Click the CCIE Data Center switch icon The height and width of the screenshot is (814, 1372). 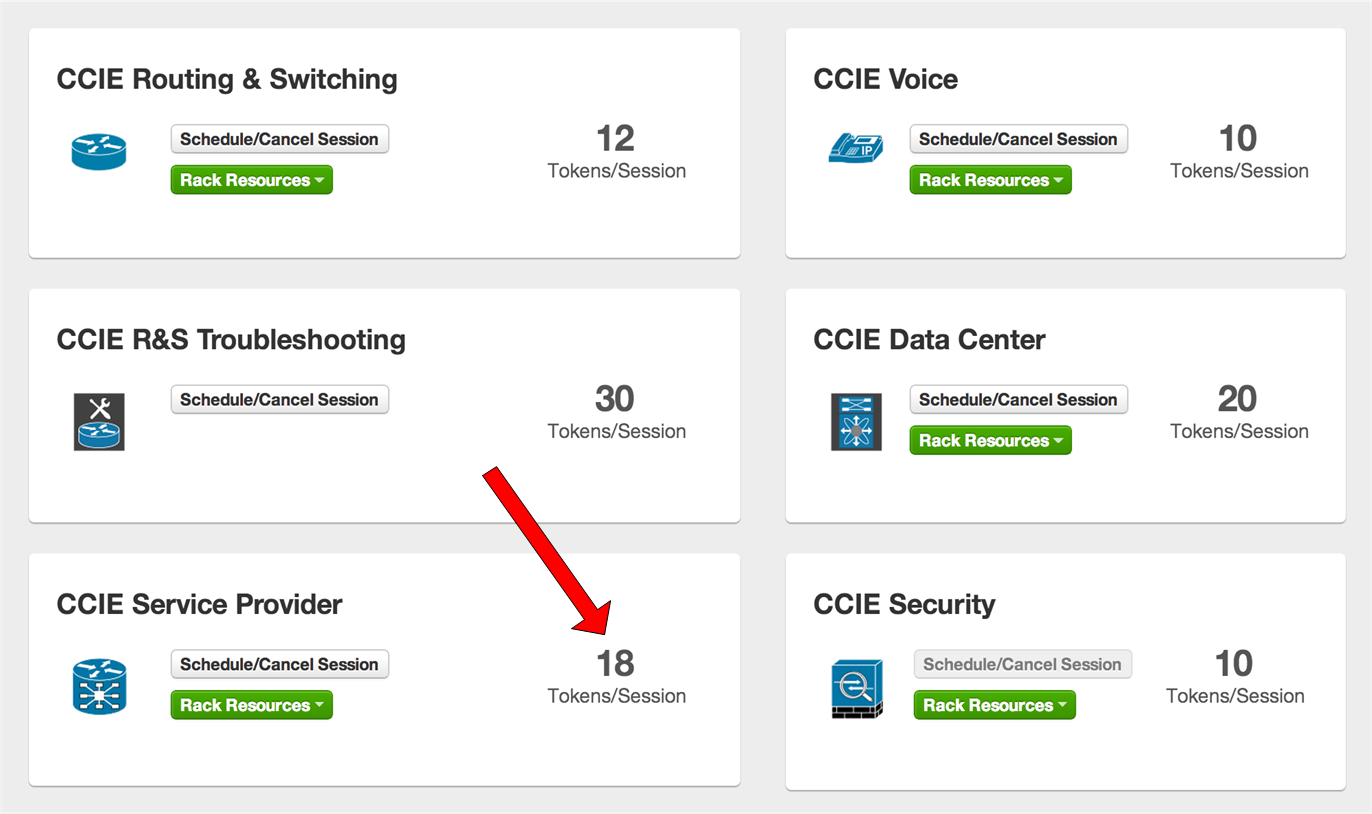[x=856, y=421]
